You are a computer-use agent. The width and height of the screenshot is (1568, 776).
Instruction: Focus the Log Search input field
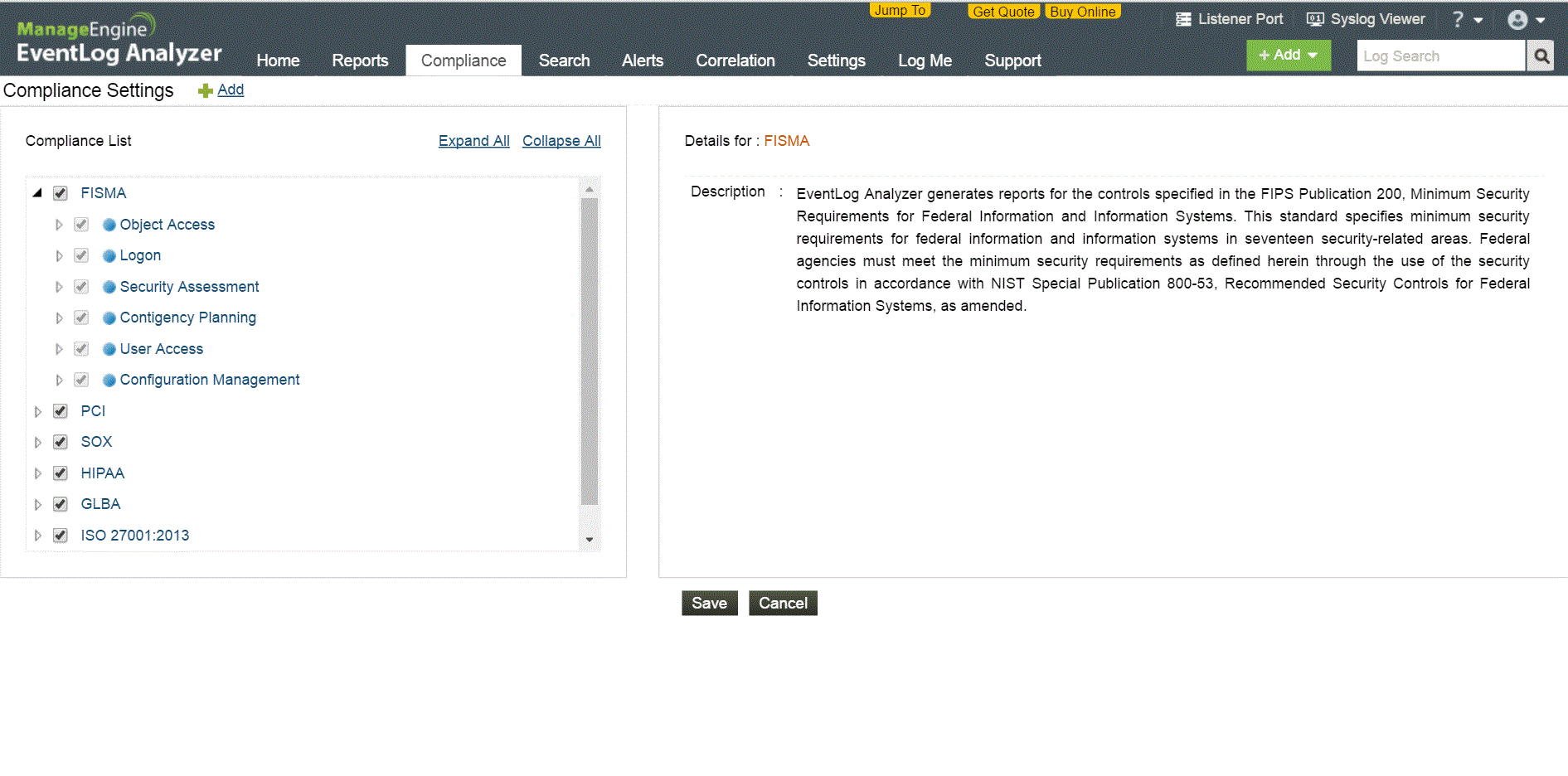(1441, 56)
